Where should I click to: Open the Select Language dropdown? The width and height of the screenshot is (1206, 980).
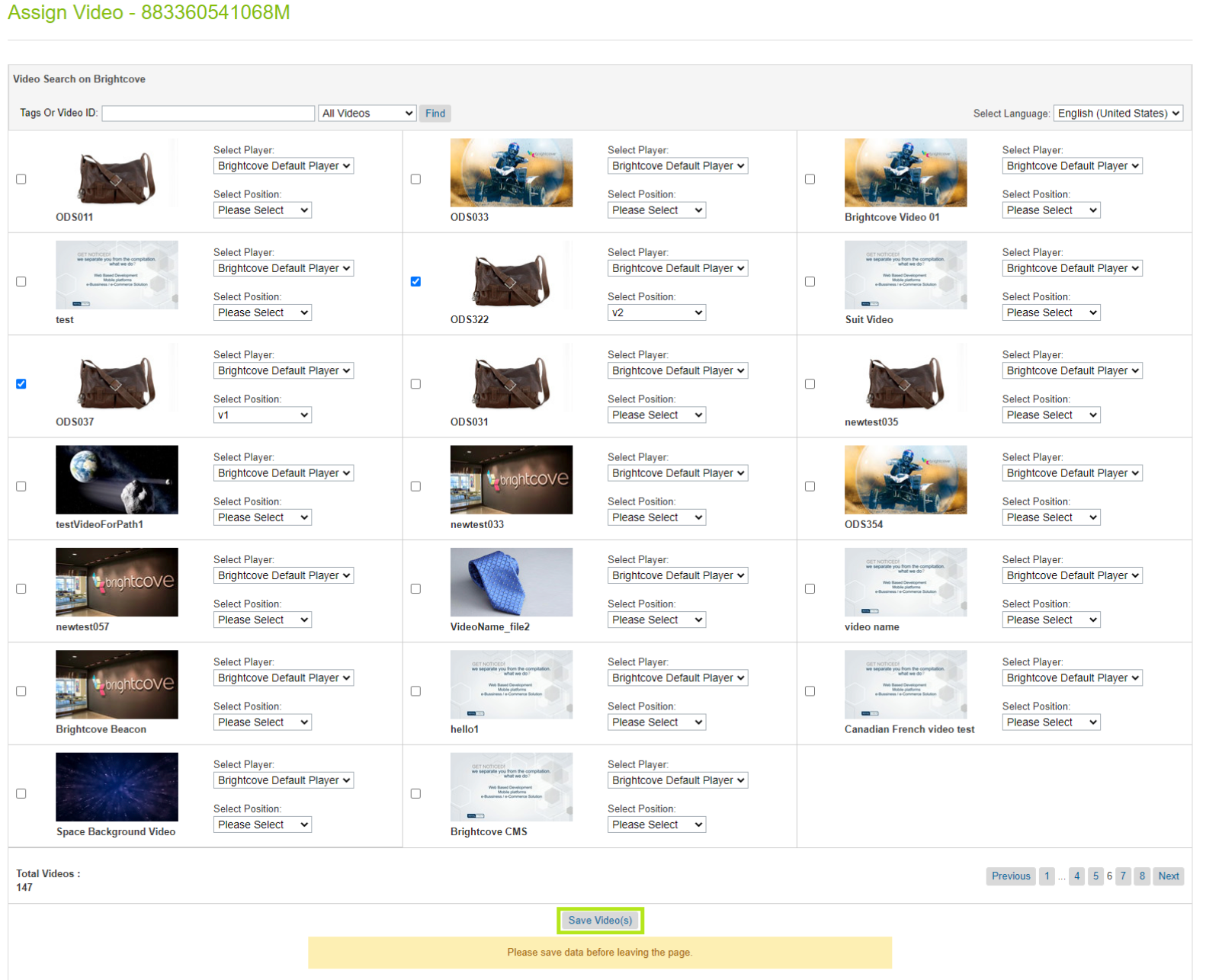click(x=1118, y=113)
